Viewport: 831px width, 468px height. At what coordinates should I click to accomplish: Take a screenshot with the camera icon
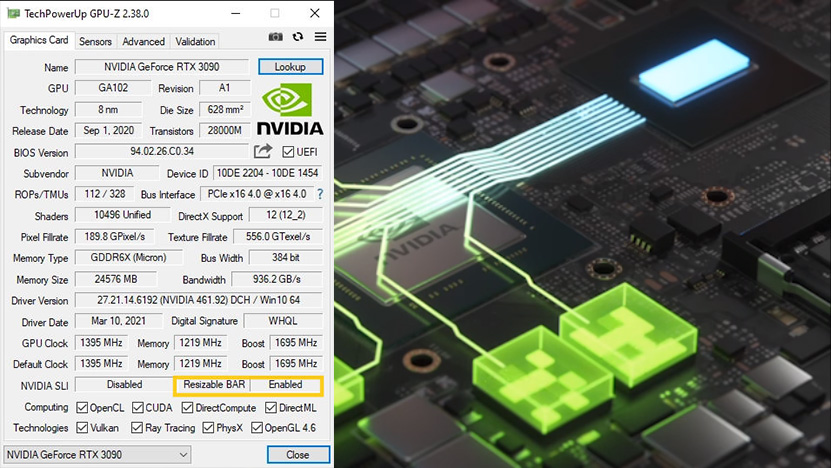tap(275, 37)
